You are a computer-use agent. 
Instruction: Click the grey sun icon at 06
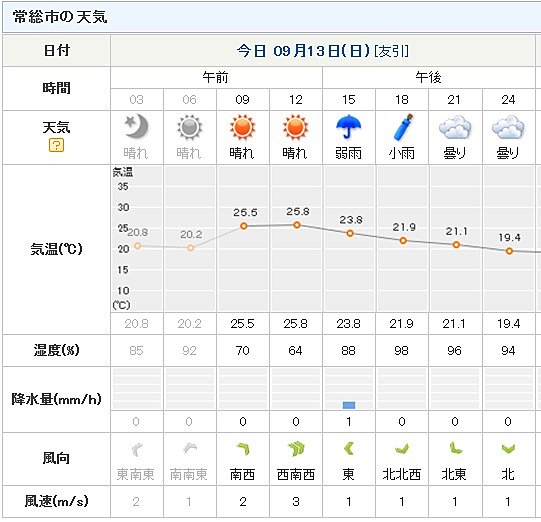pyautogui.click(x=189, y=128)
